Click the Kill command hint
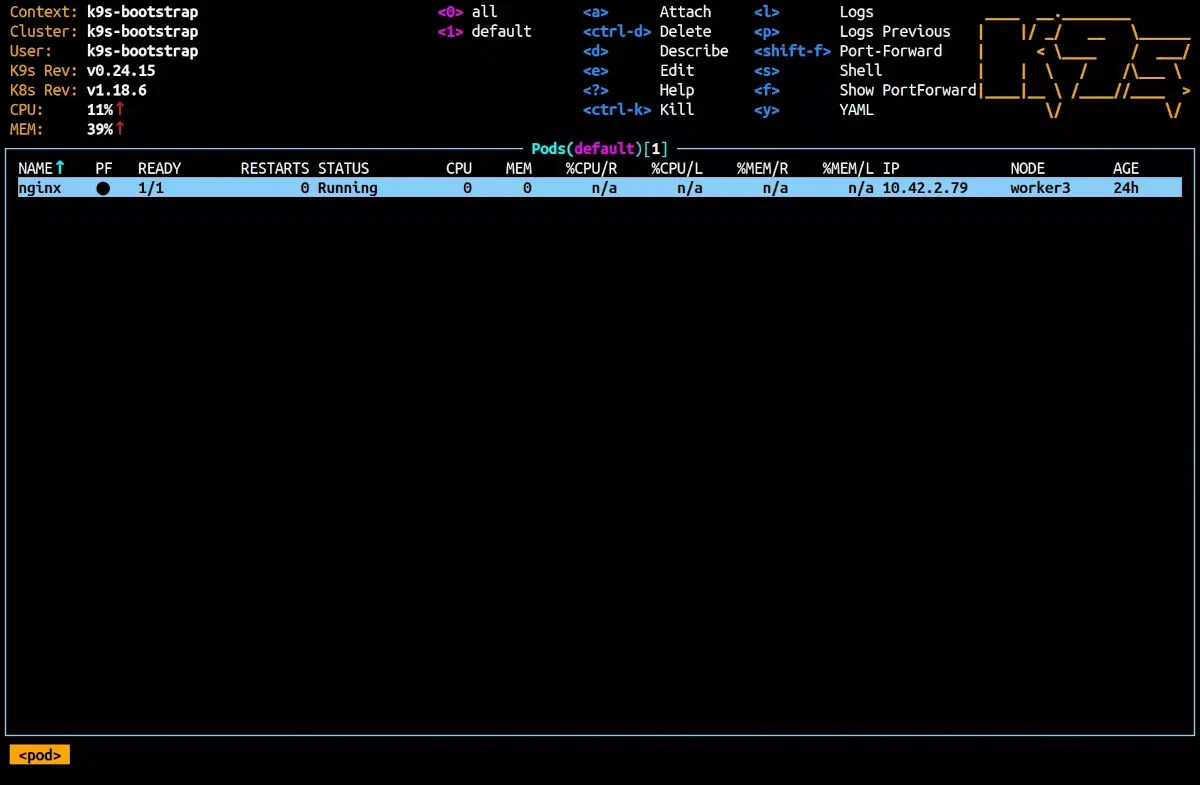 (x=676, y=109)
